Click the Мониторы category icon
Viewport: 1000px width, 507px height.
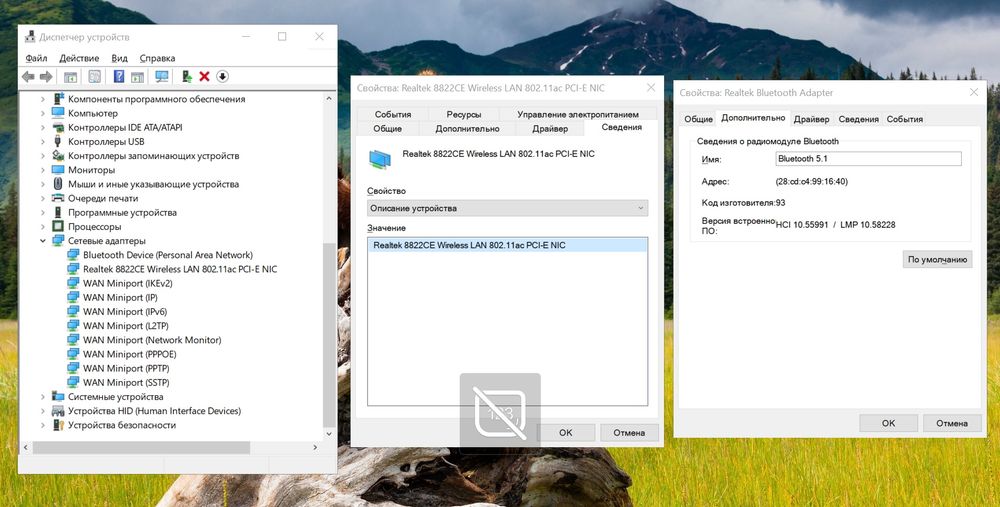click(58, 170)
